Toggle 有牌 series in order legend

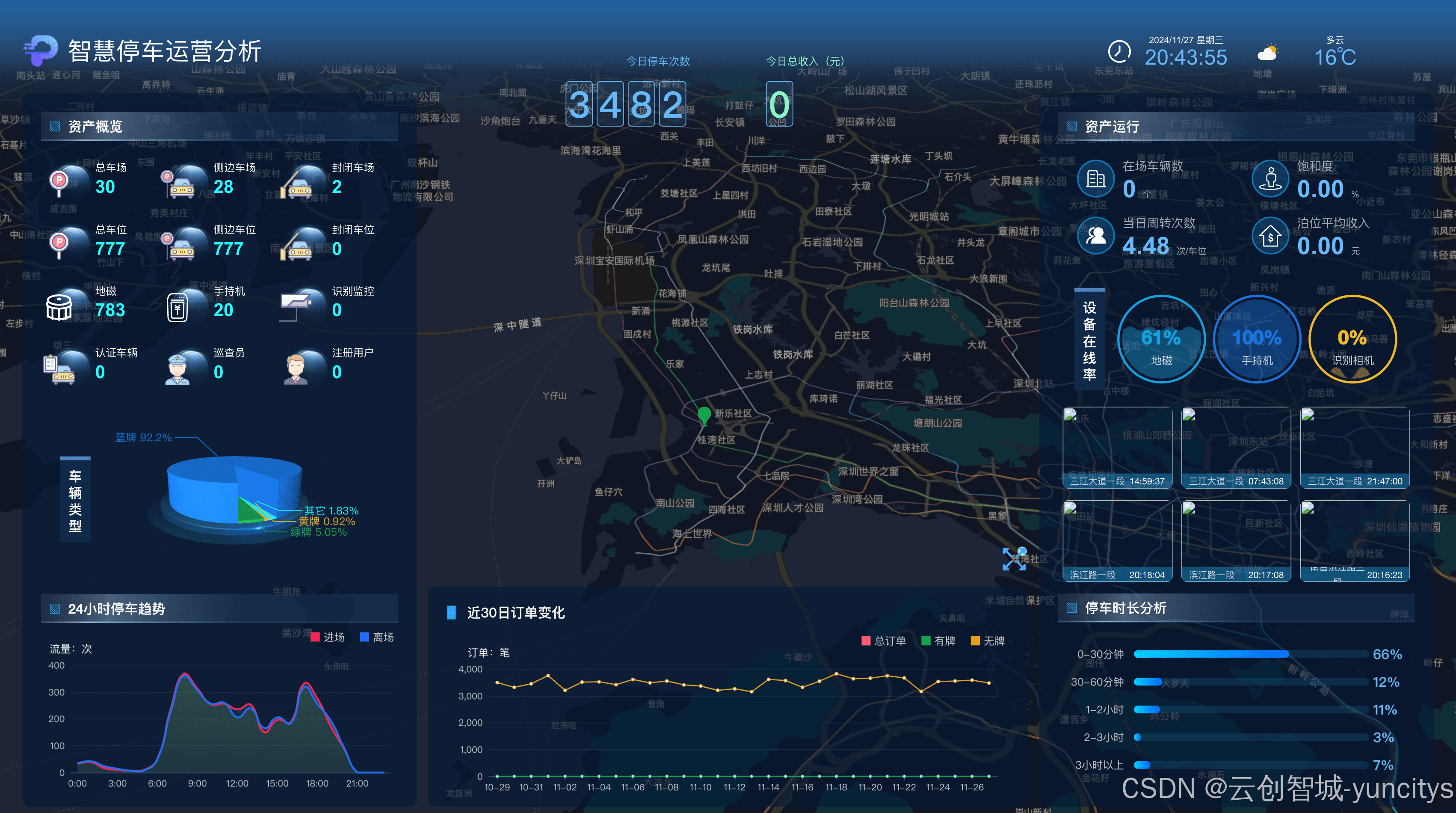pos(938,641)
